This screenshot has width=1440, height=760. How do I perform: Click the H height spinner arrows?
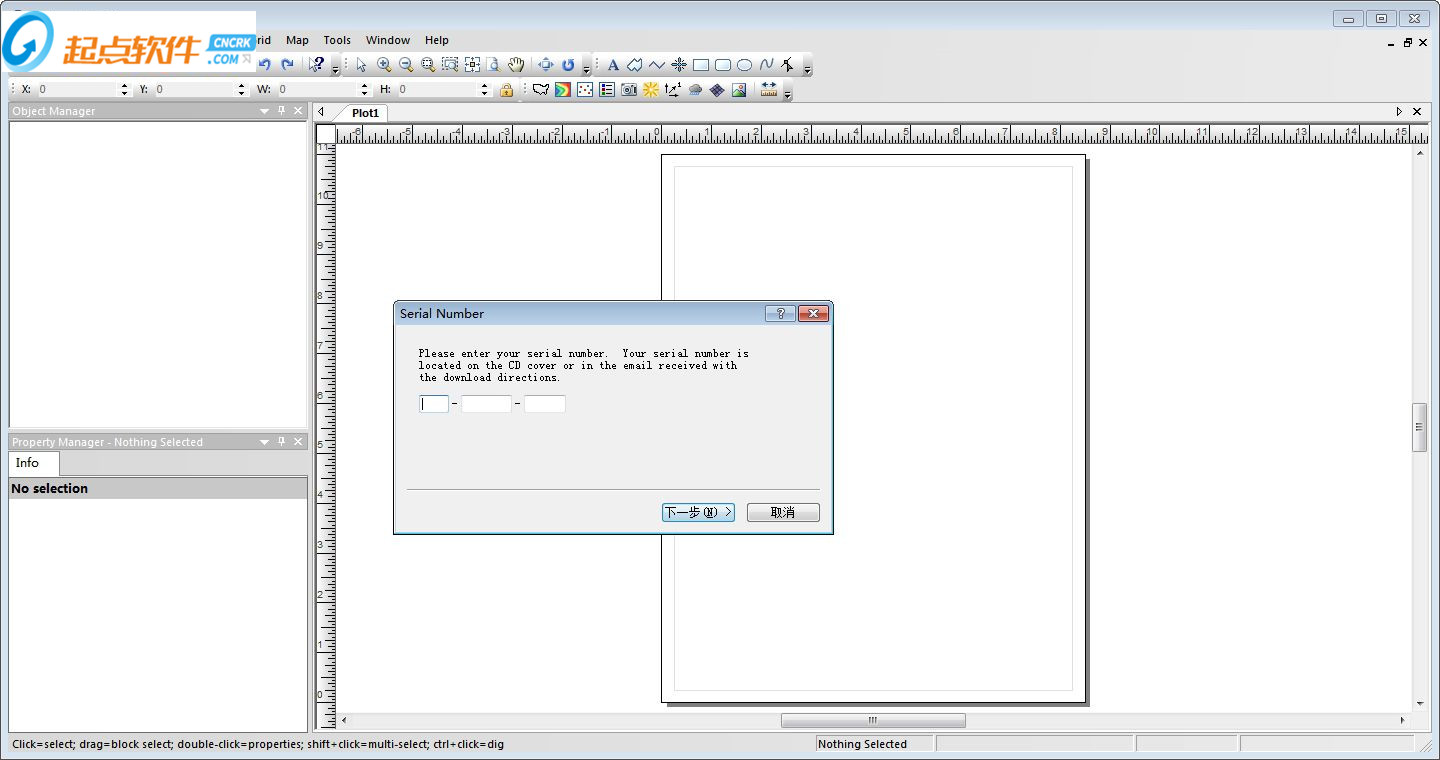[x=485, y=90]
